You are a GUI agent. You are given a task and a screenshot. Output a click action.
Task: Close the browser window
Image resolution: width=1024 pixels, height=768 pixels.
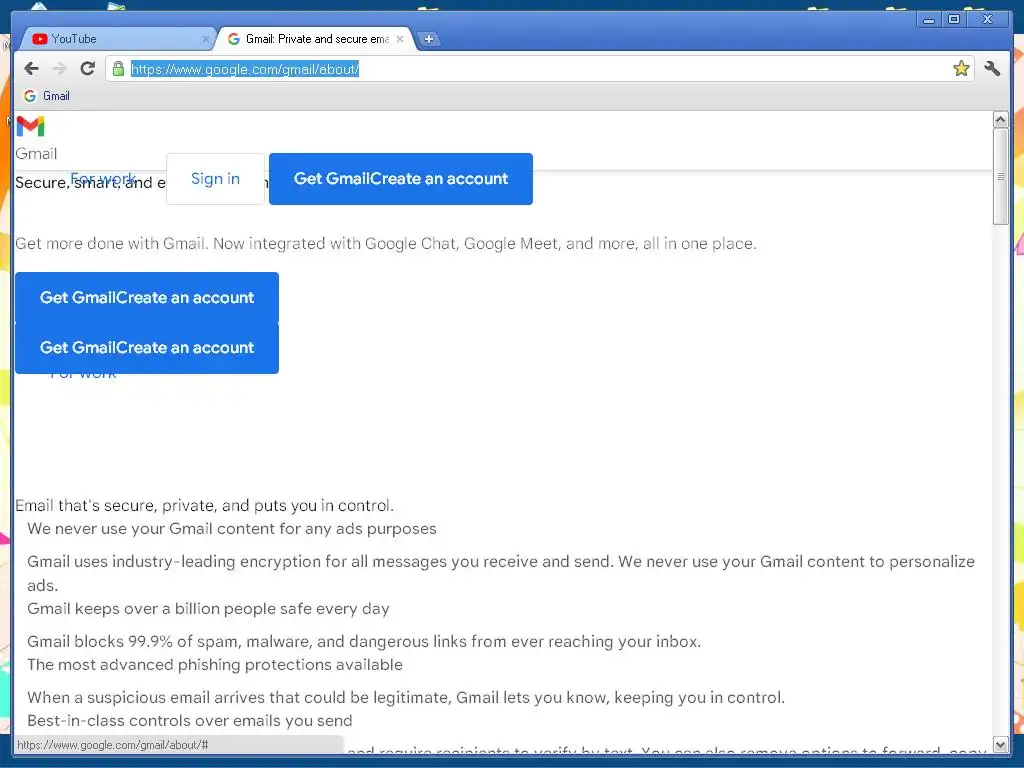(988, 20)
